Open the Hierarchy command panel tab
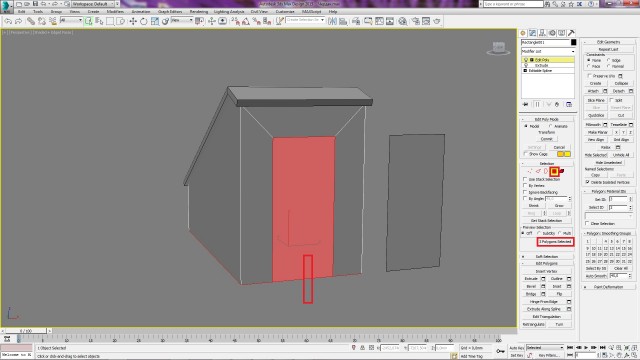Viewport: 640px width, 360px height. pos(542,33)
